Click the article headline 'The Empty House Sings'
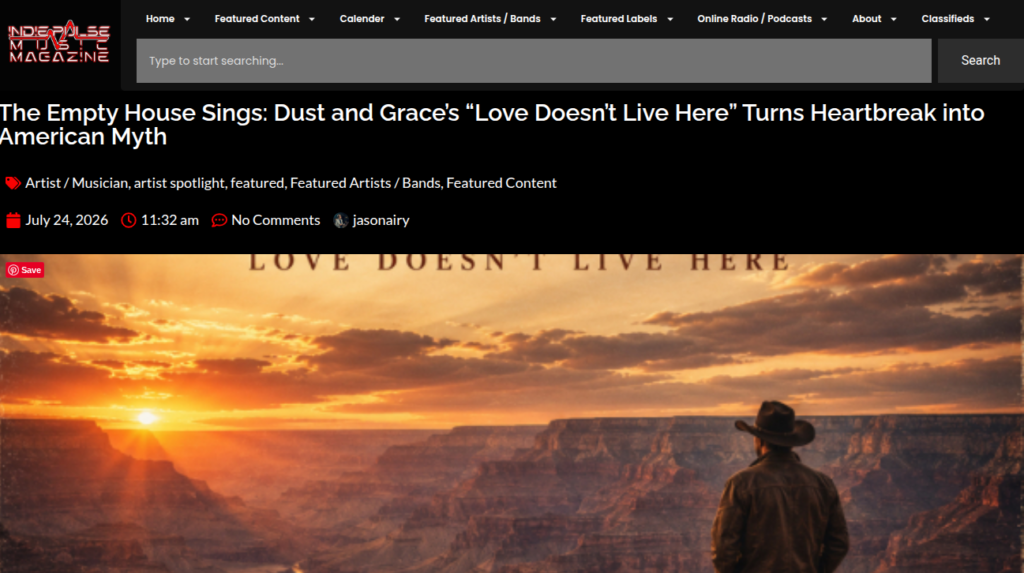 pyautogui.click(x=492, y=124)
